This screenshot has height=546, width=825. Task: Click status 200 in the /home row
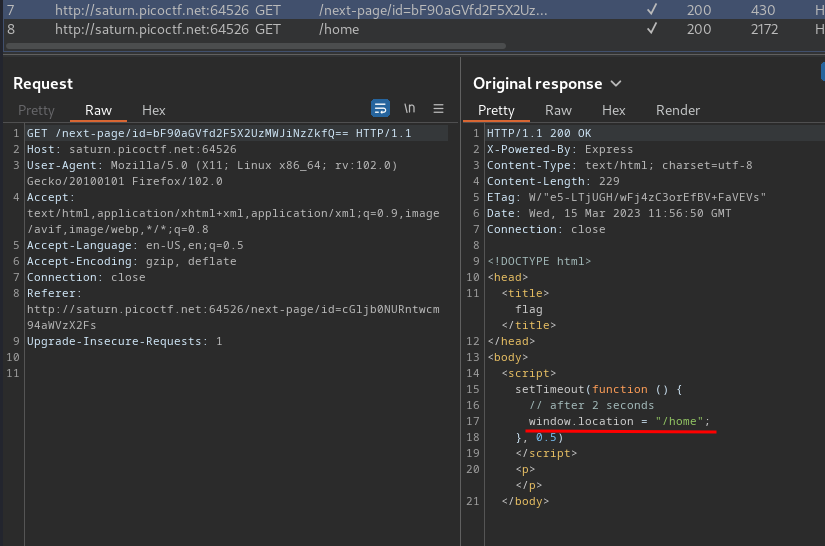(x=699, y=29)
